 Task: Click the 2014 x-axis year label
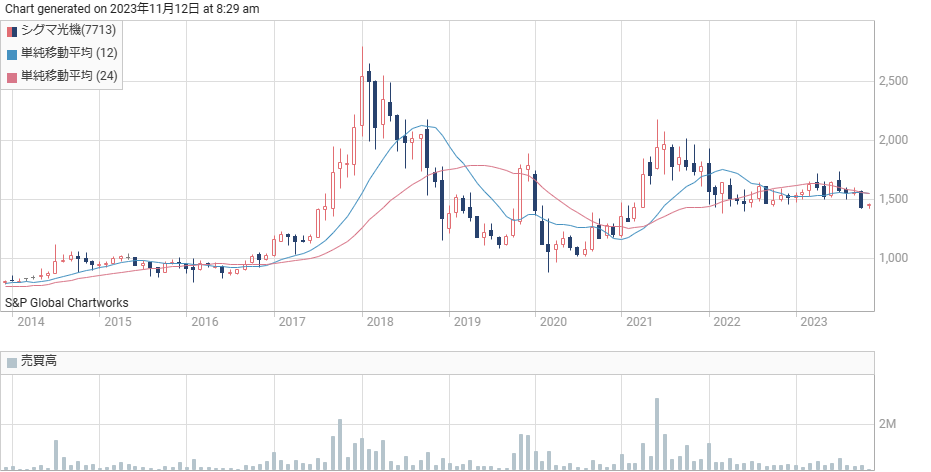(30, 322)
